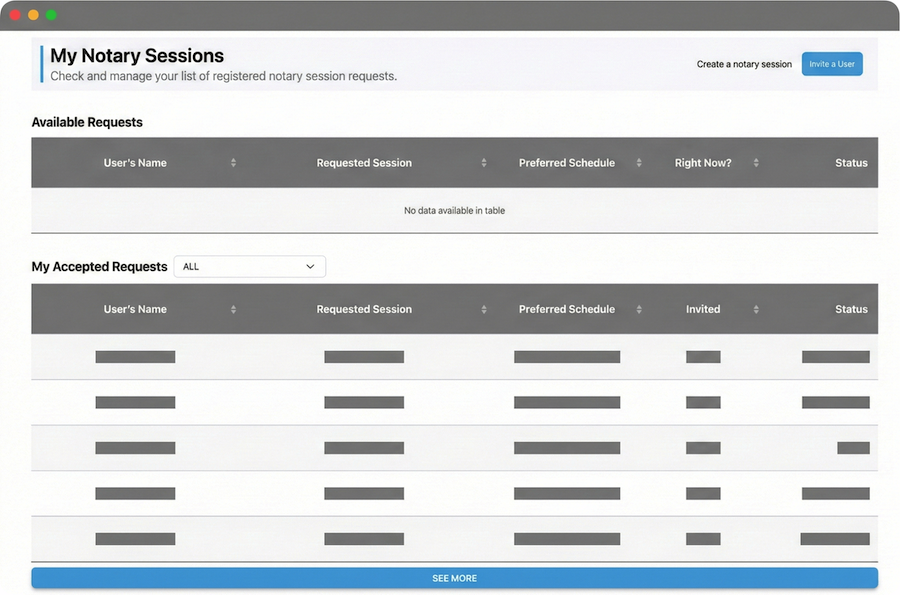This screenshot has width=900, height=595.
Task: Close the window with the red button
Action: coord(15,15)
